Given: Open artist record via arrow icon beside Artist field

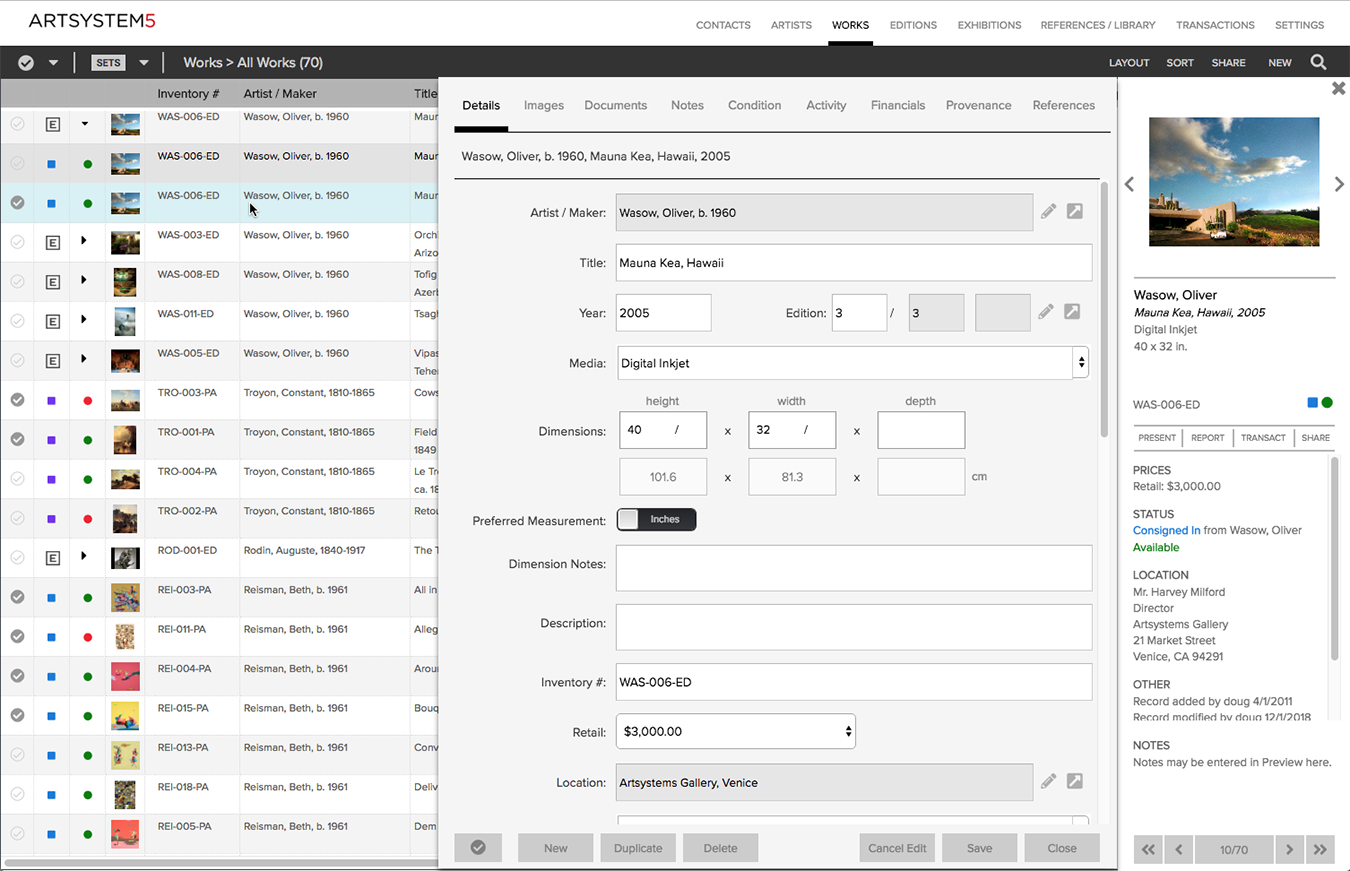Looking at the screenshot, I should pos(1074,211).
